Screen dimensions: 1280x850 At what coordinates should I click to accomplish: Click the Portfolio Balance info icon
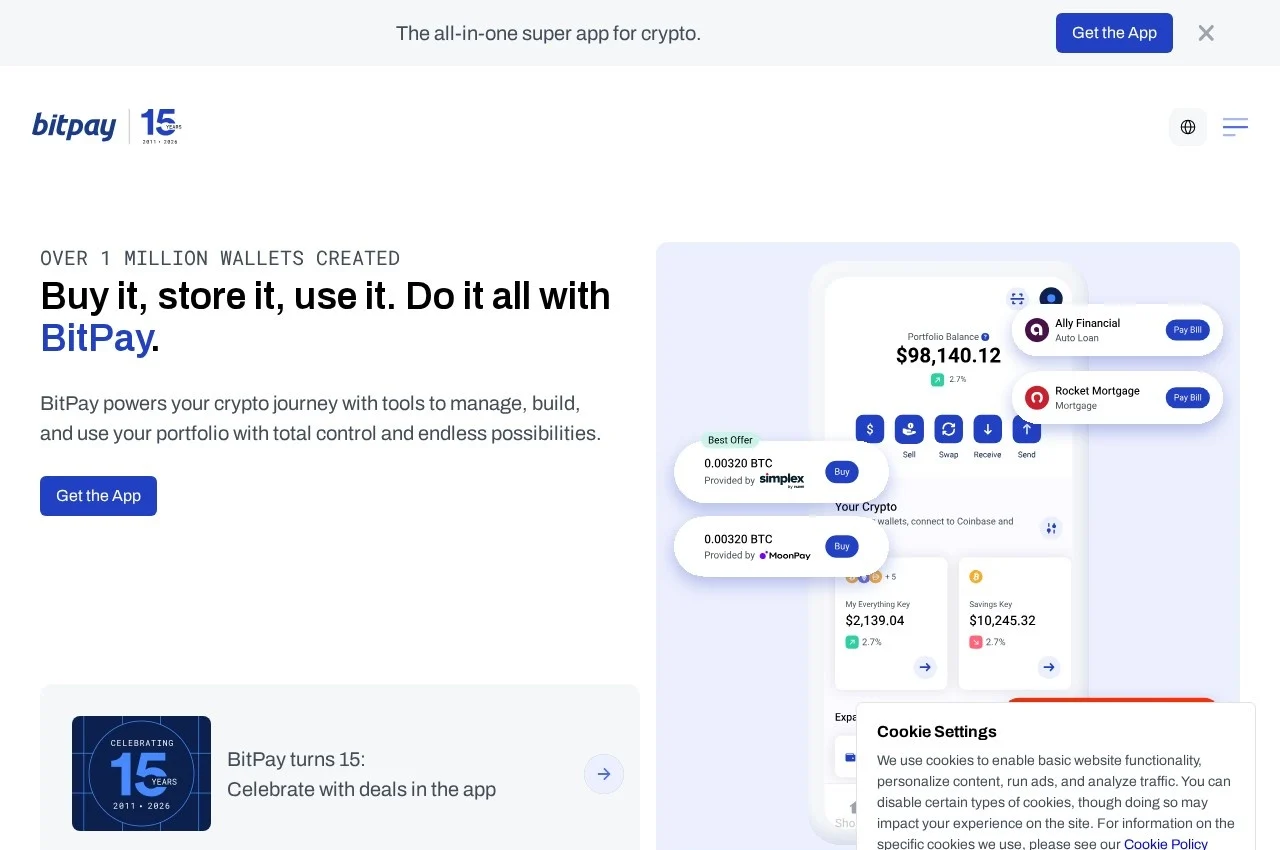click(x=985, y=337)
